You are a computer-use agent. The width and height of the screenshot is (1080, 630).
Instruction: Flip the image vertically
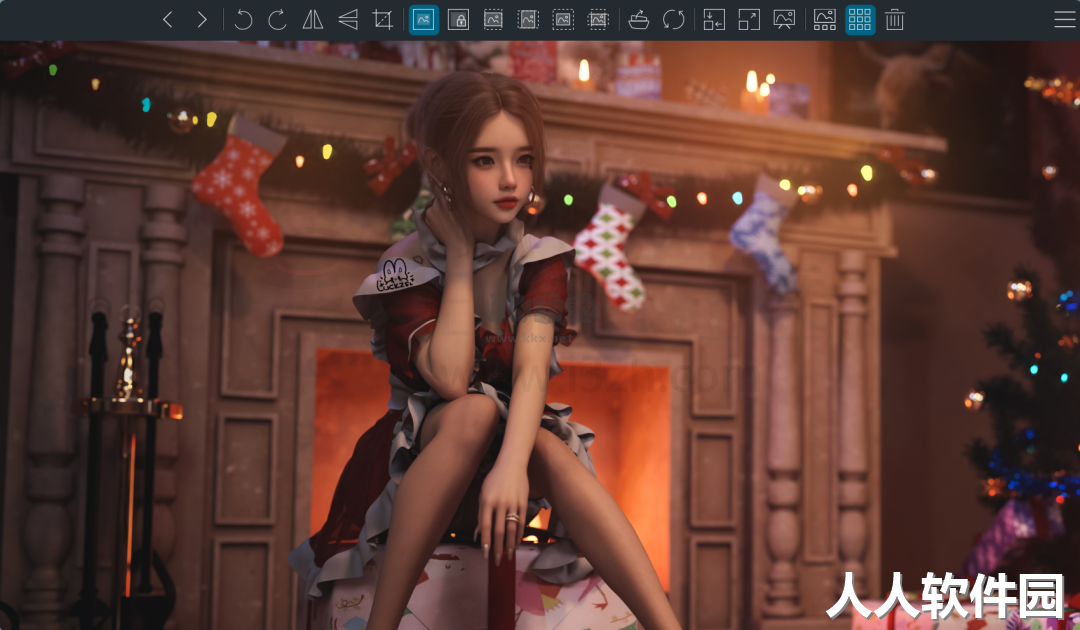[348, 20]
